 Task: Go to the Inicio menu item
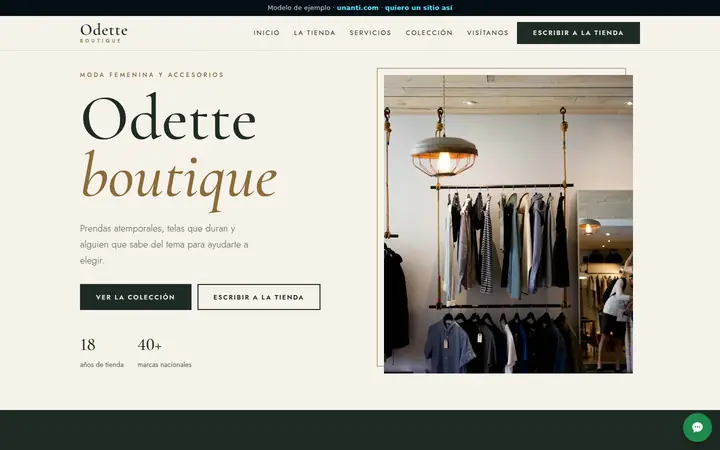266,33
